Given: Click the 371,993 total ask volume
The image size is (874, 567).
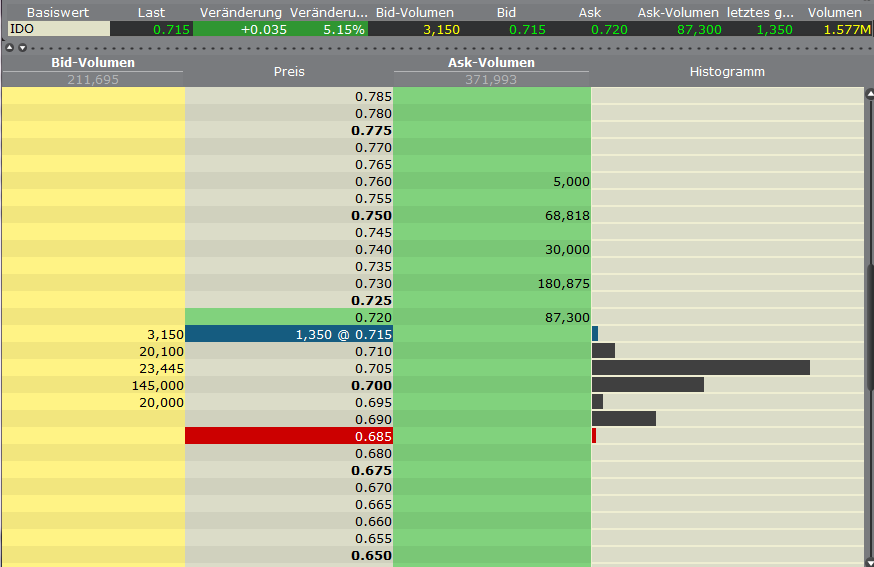Looking at the screenshot, I should tap(491, 80).
